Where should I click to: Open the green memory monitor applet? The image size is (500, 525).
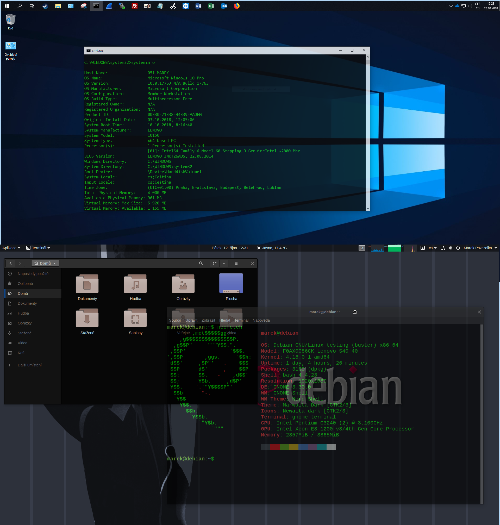click(x=394, y=248)
